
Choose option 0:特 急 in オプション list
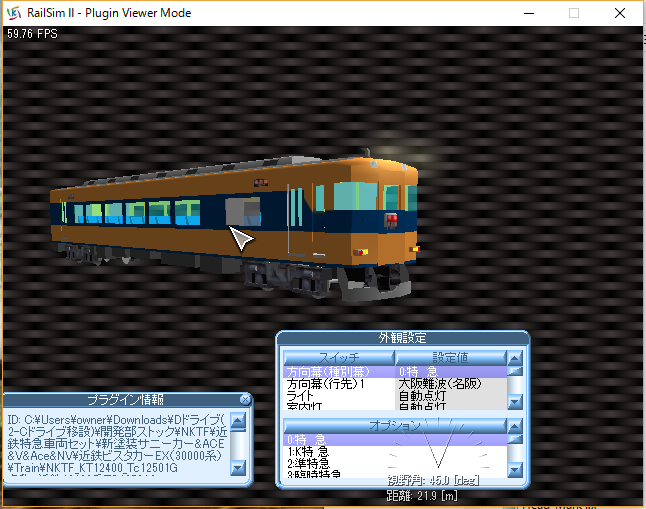click(395, 440)
